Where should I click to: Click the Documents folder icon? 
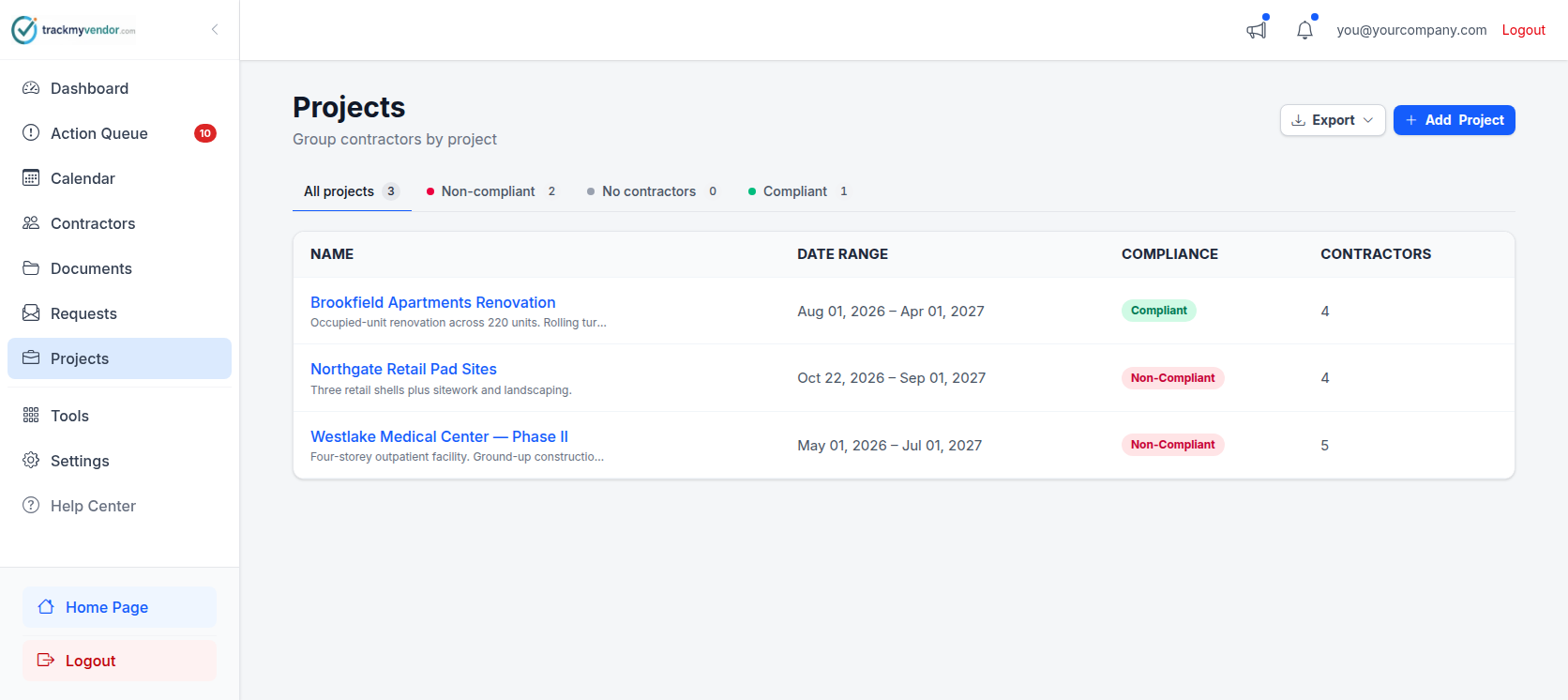[31, 268]
